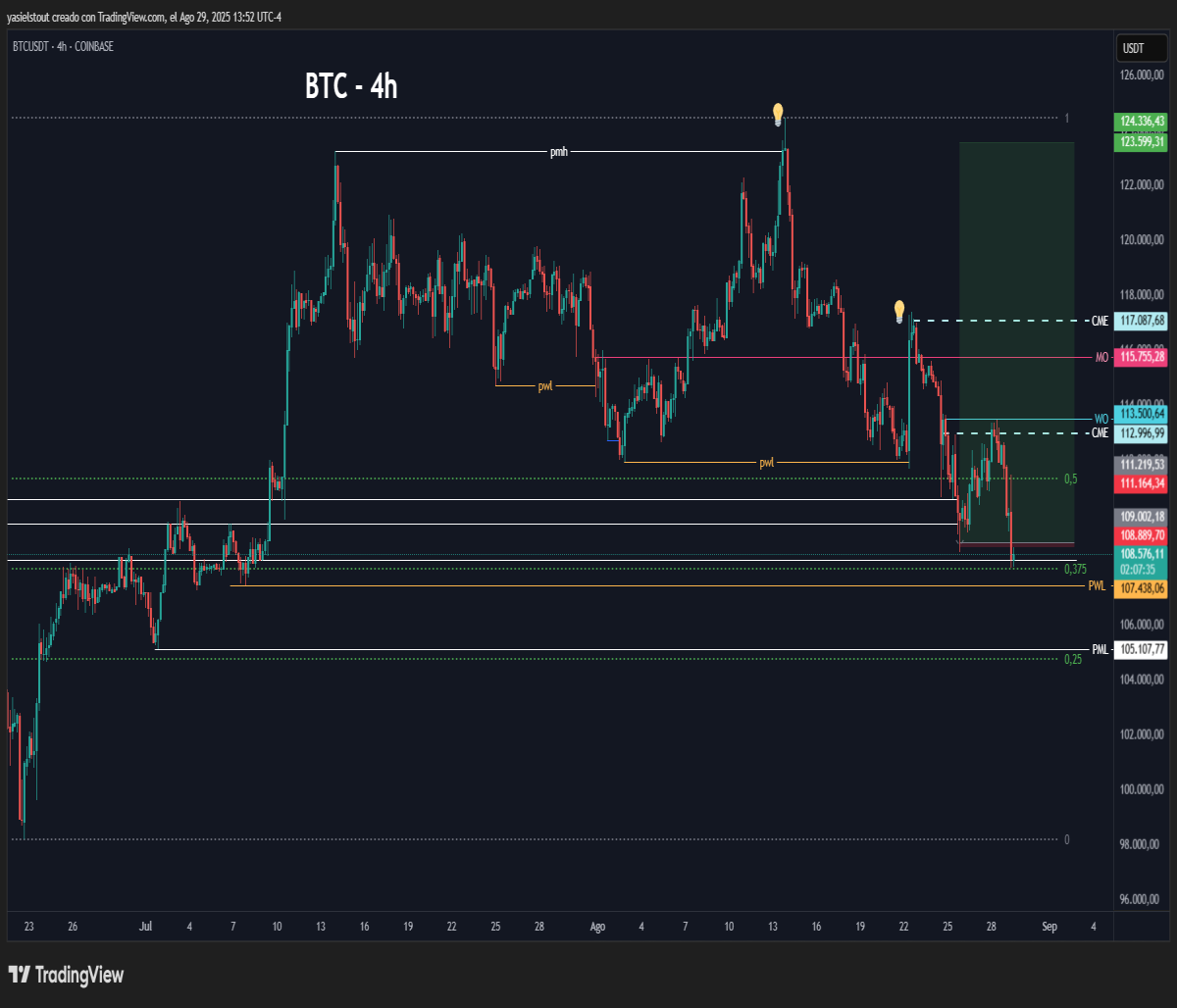
Task: Click the fib level '0' label near 98.000
Action: 1067,839
